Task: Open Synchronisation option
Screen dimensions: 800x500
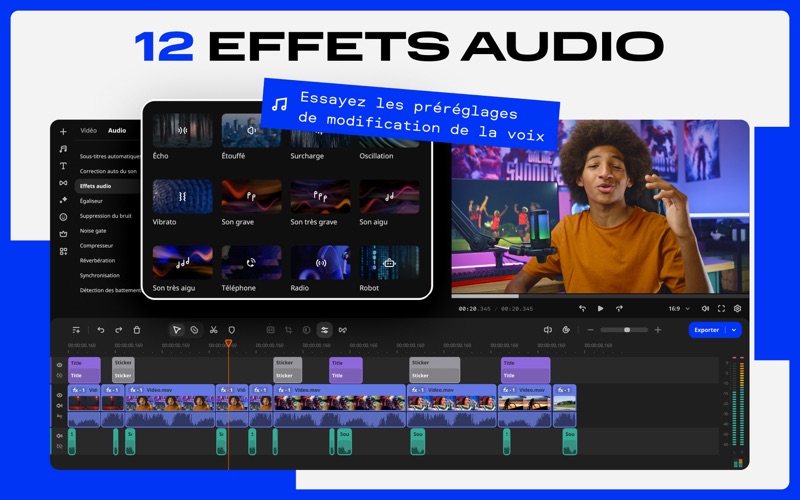Action: coord(99,275)
